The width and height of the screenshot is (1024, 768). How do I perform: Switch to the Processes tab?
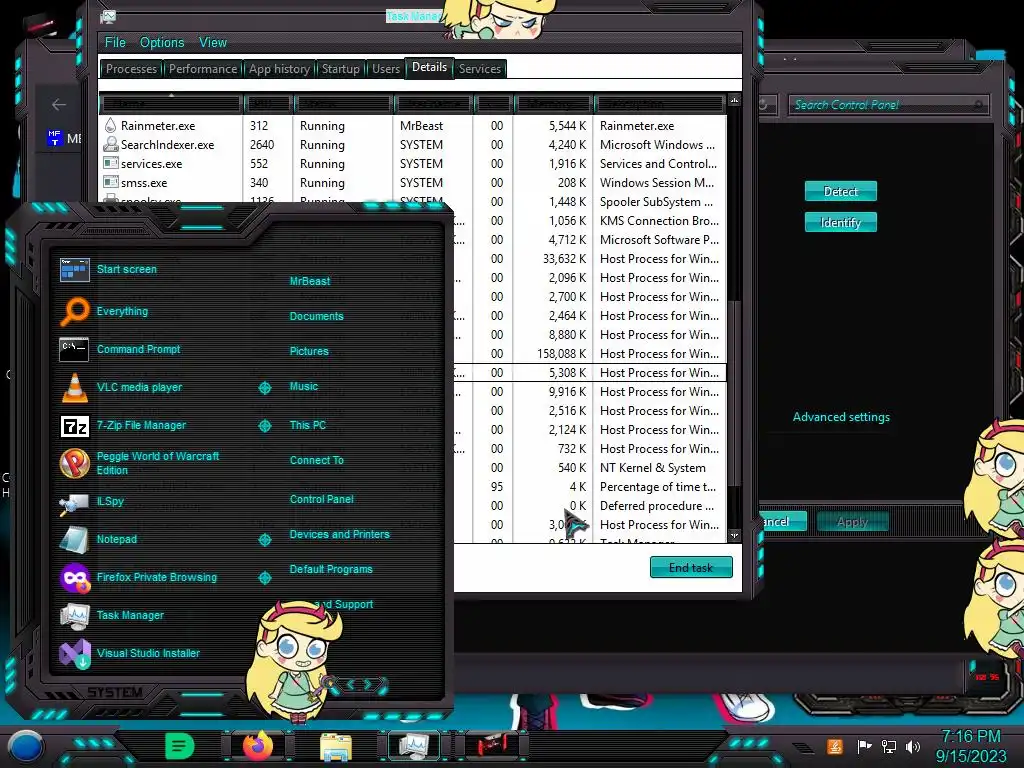[x=131, y=69]
